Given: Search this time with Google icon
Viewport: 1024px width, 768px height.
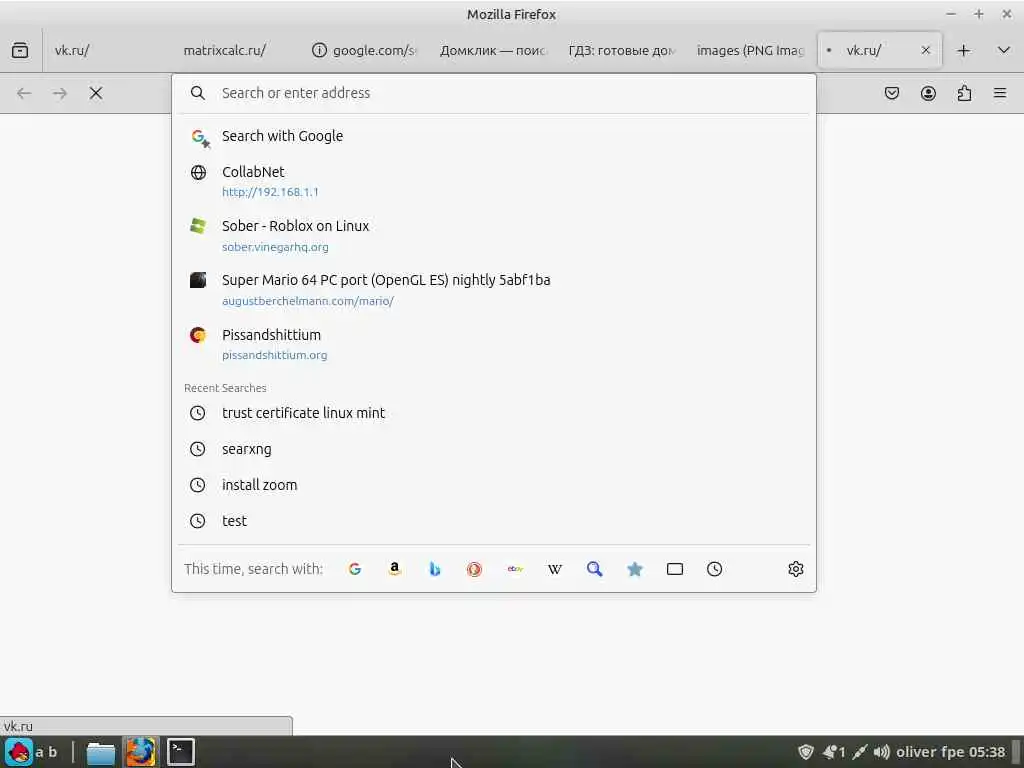Looking at the screenshot, I should pyautogui.click(x=355, y=569).
